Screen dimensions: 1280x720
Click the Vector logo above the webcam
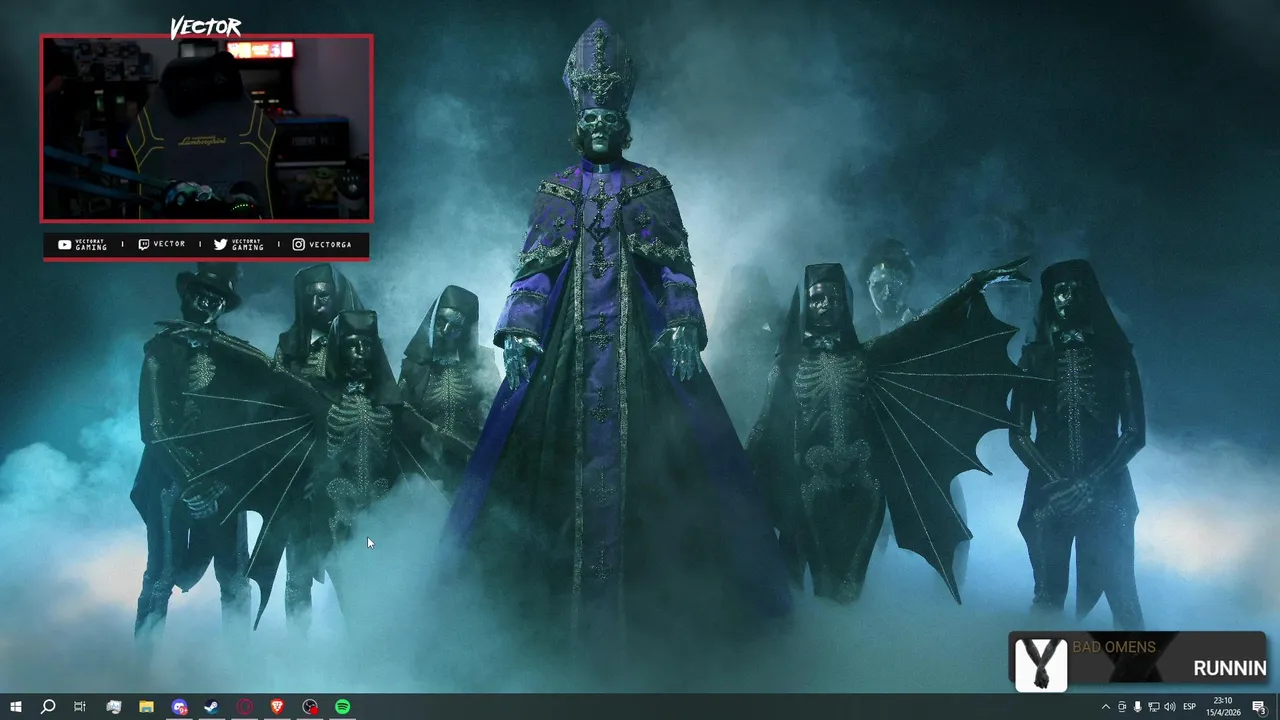click(206, 27)
